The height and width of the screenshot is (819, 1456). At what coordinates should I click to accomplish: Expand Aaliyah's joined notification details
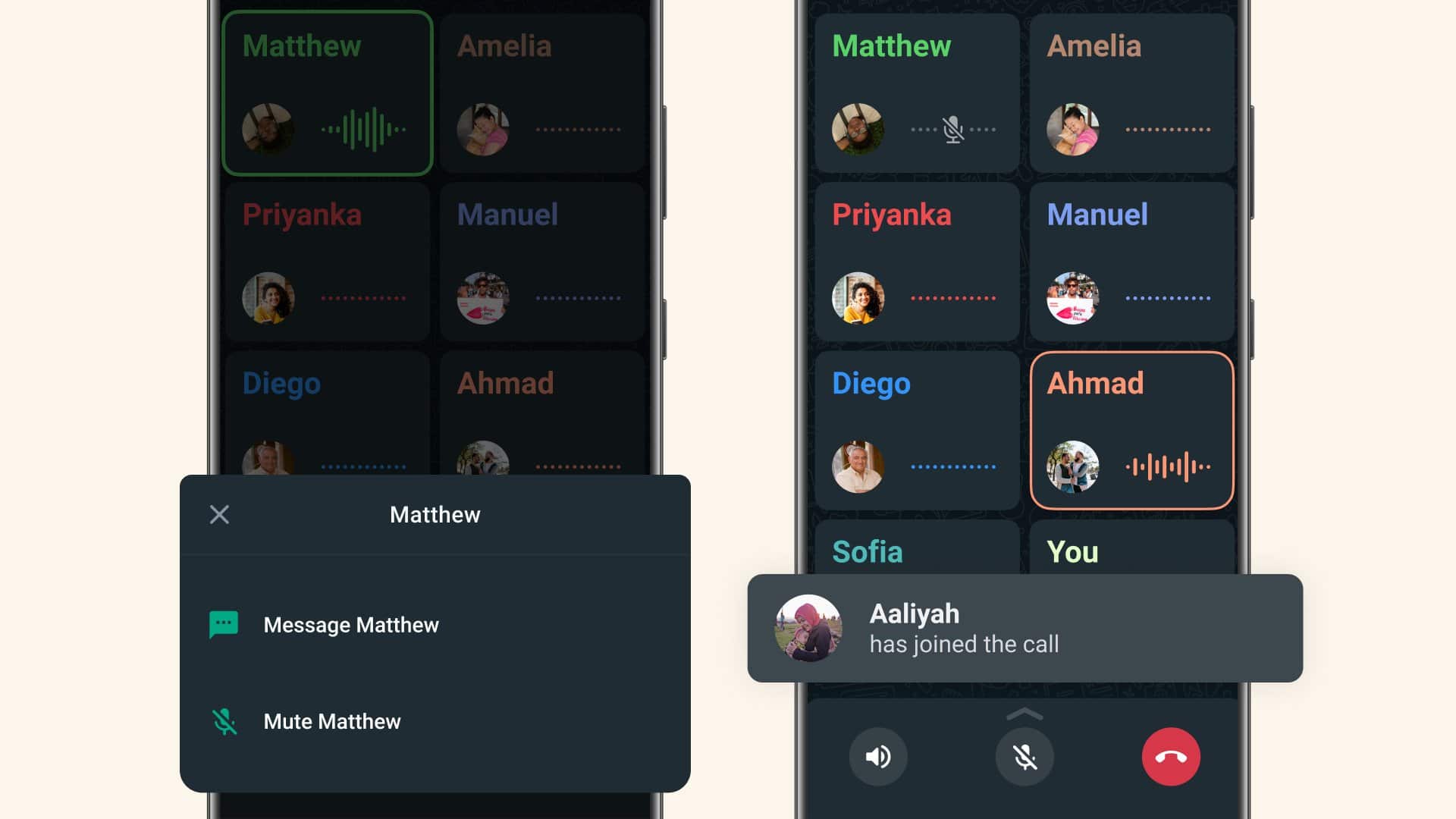(1025, 627)
